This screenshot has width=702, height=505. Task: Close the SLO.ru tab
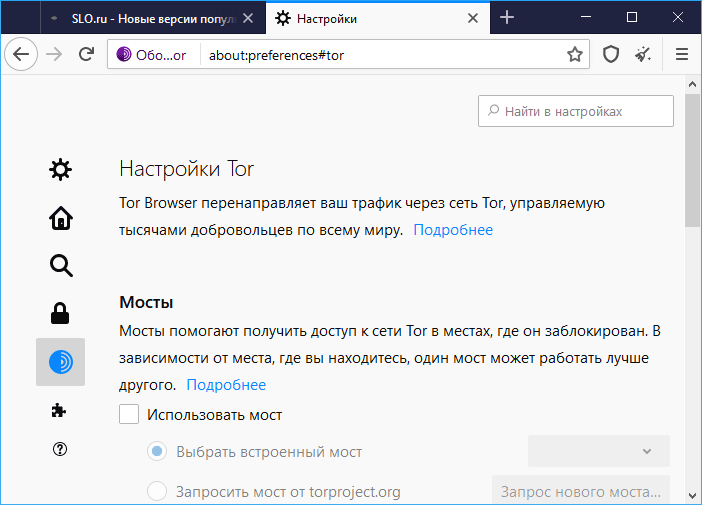248,18
